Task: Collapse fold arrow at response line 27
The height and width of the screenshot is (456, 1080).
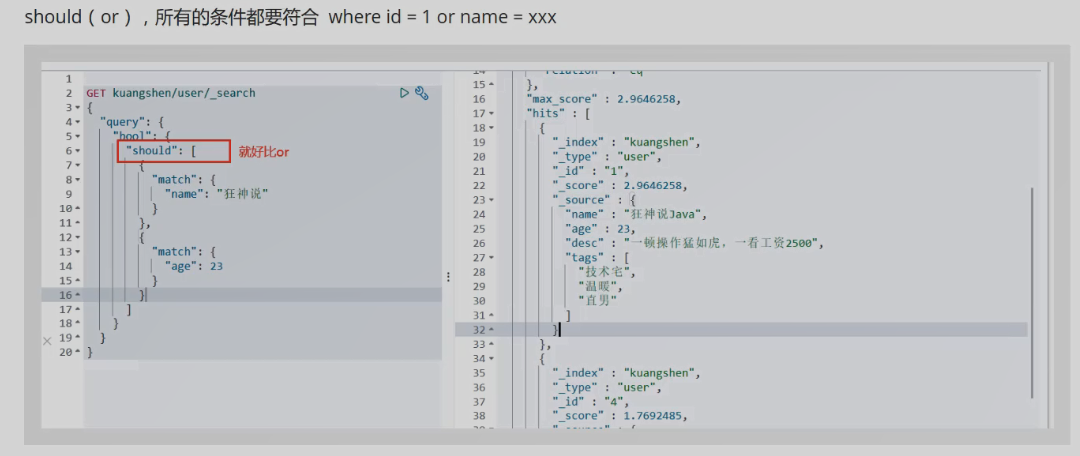Action: click(x=491, y=258)
